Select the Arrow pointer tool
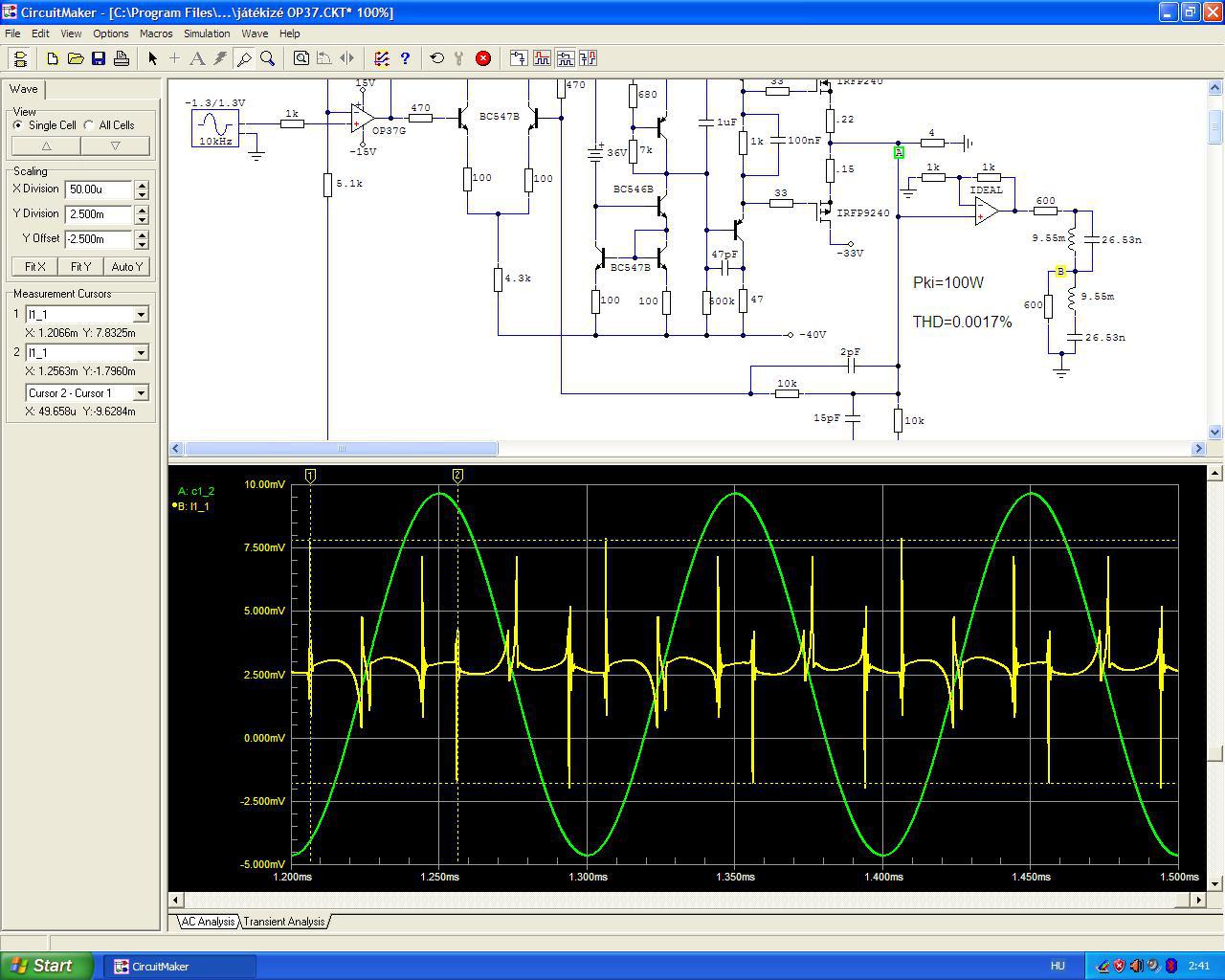 152,58
